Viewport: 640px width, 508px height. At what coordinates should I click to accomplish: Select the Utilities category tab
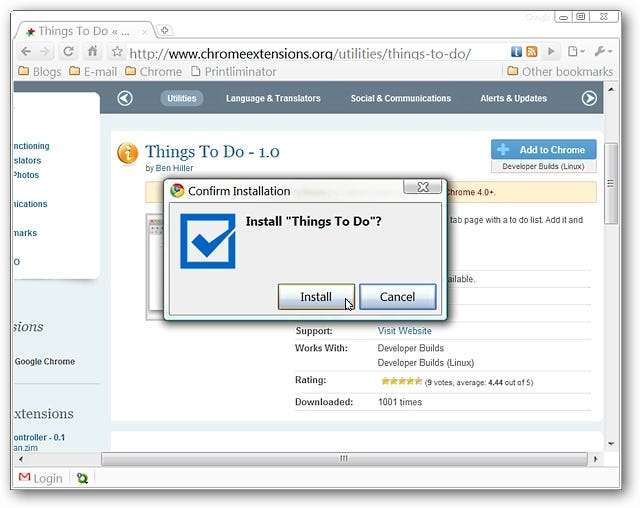182,98
